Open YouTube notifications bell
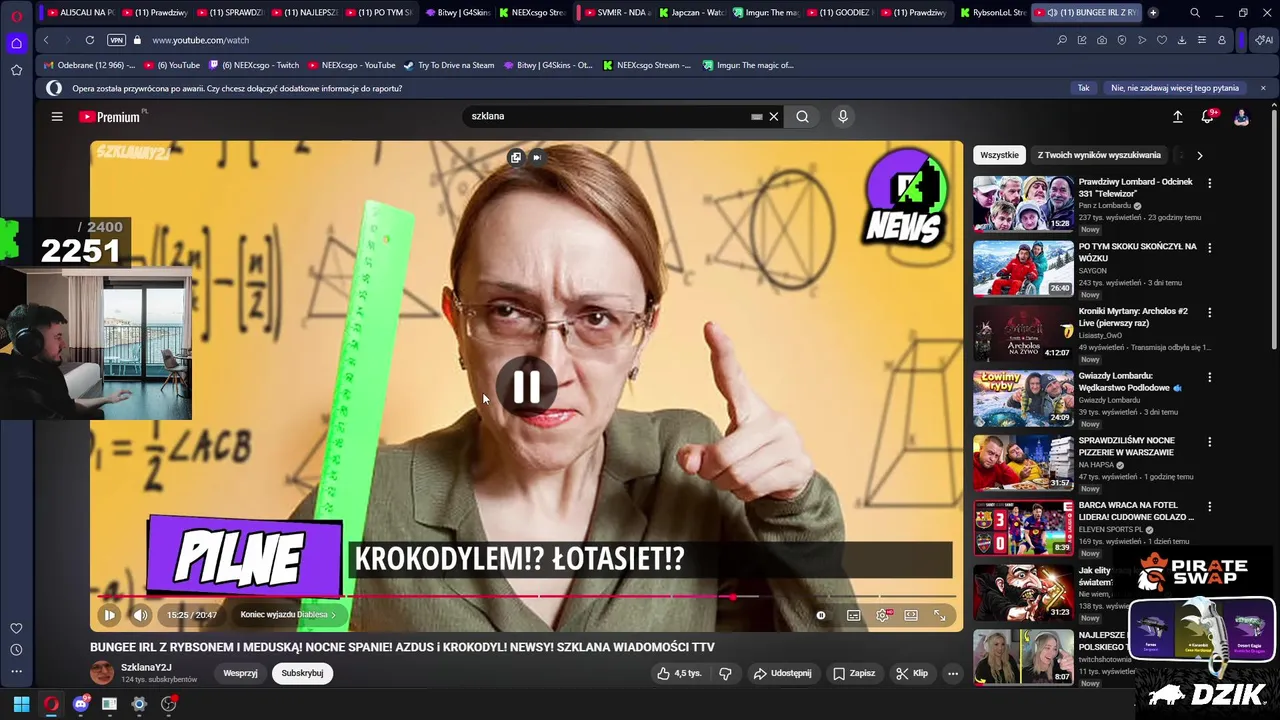The width and height of the screenshot is (1280, 720). click(x=1208, y=117)
